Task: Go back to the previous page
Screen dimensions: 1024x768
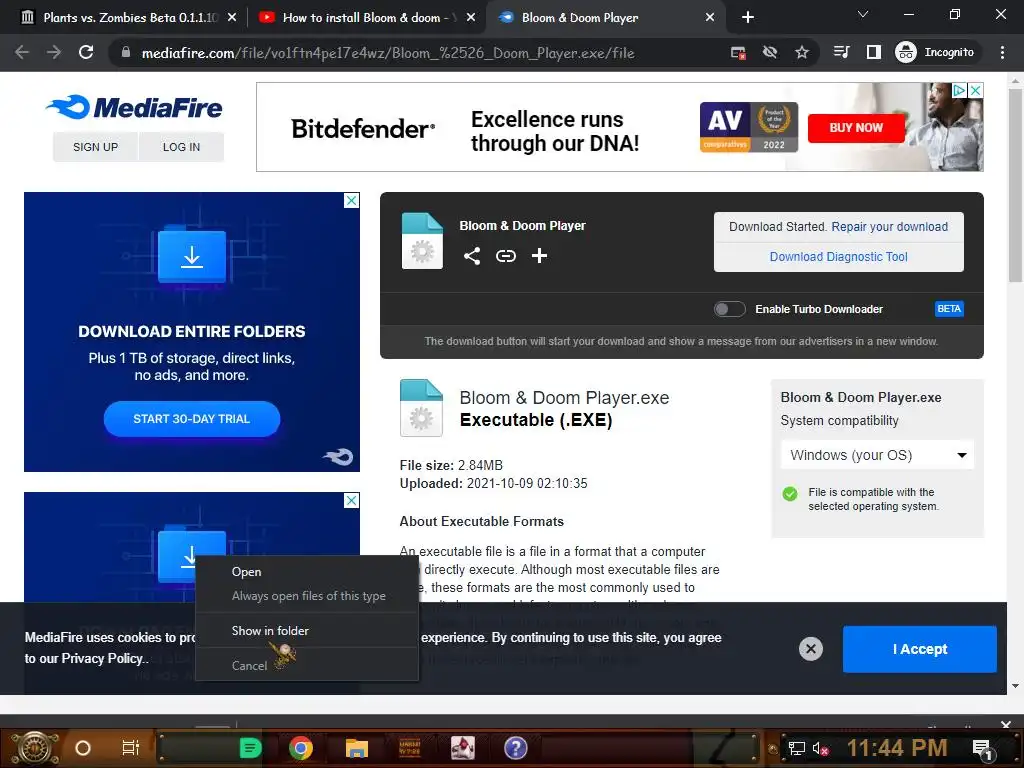Action: click(22, 52)
